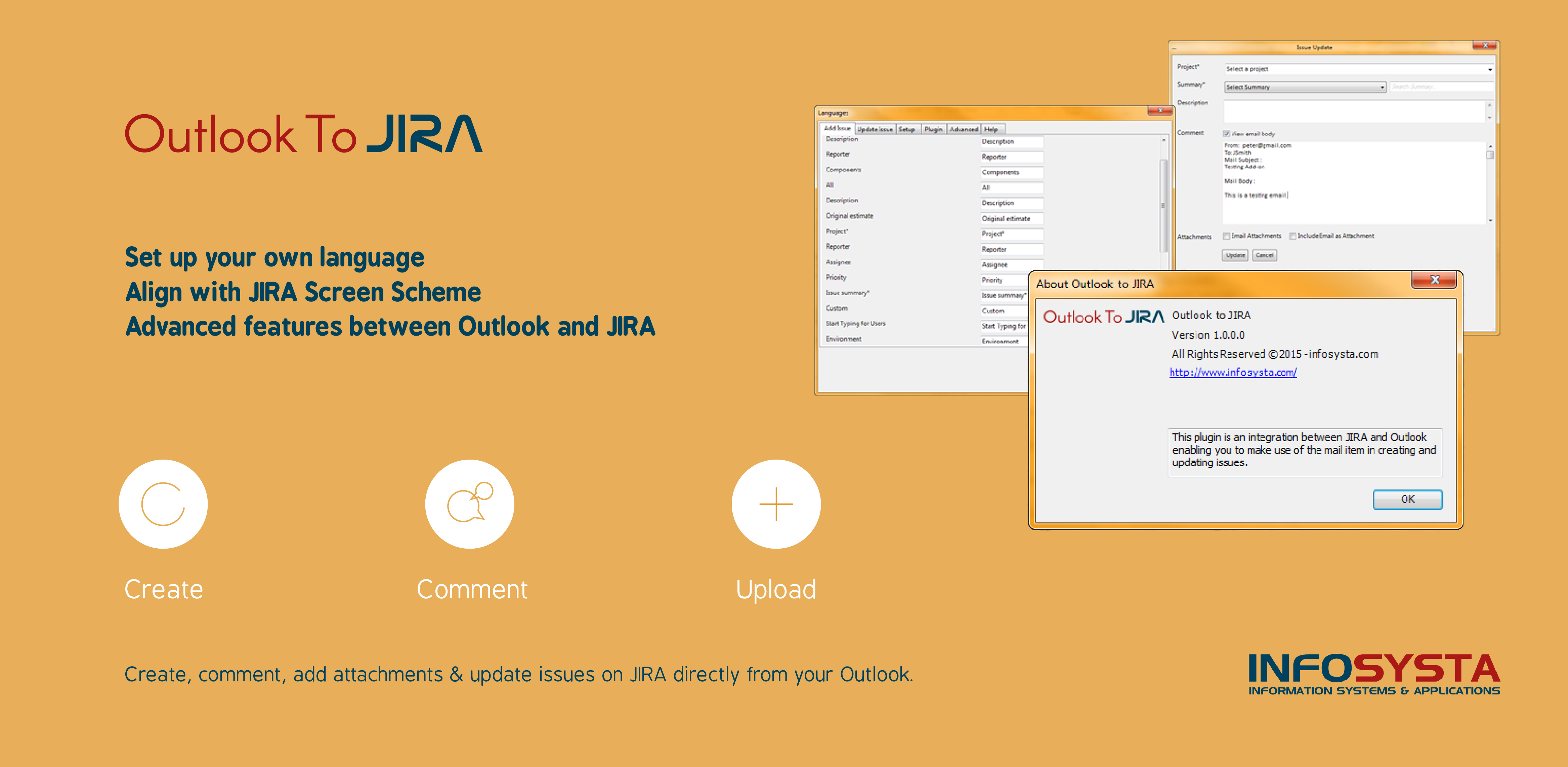Click the Update button in Issue Update
Viewport: 1568px width, 767px height.
(1235, 256)
